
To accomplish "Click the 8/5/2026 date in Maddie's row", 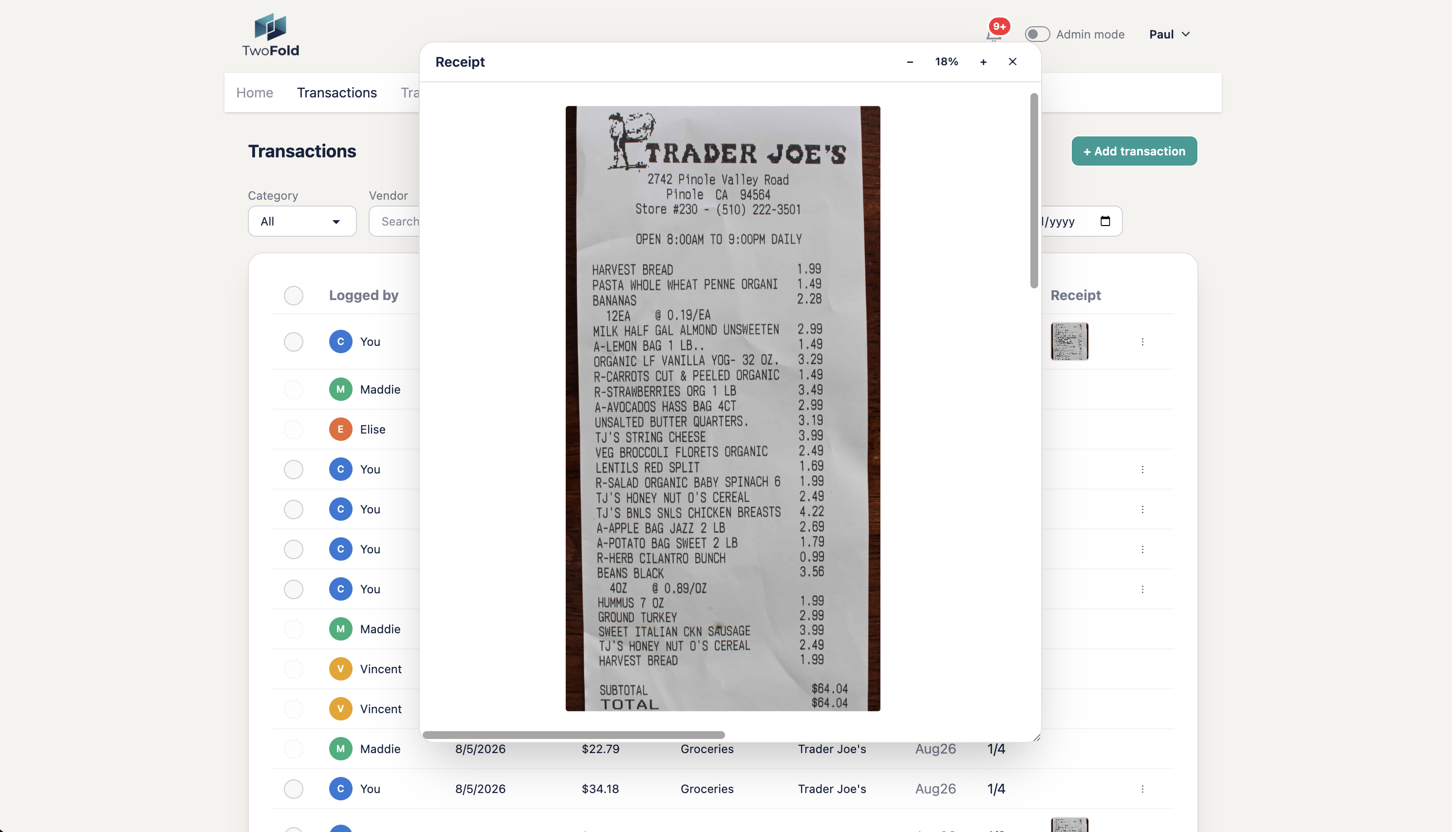I will 481,749.
